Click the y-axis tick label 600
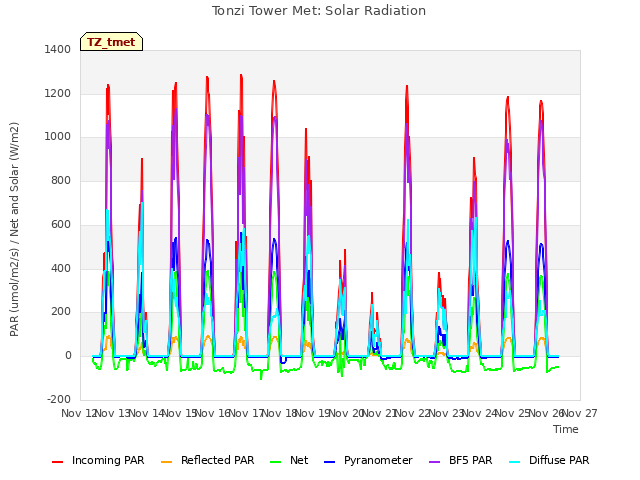This screenshot has width=640, height=480. point(61,224)
